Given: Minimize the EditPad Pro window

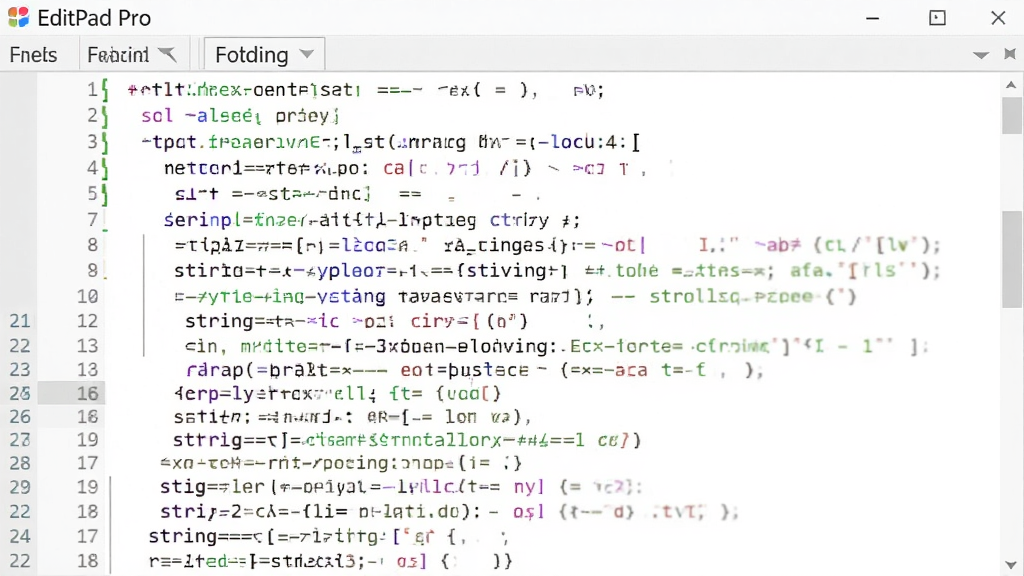Looking at the screenshot, I should point(872,18).
